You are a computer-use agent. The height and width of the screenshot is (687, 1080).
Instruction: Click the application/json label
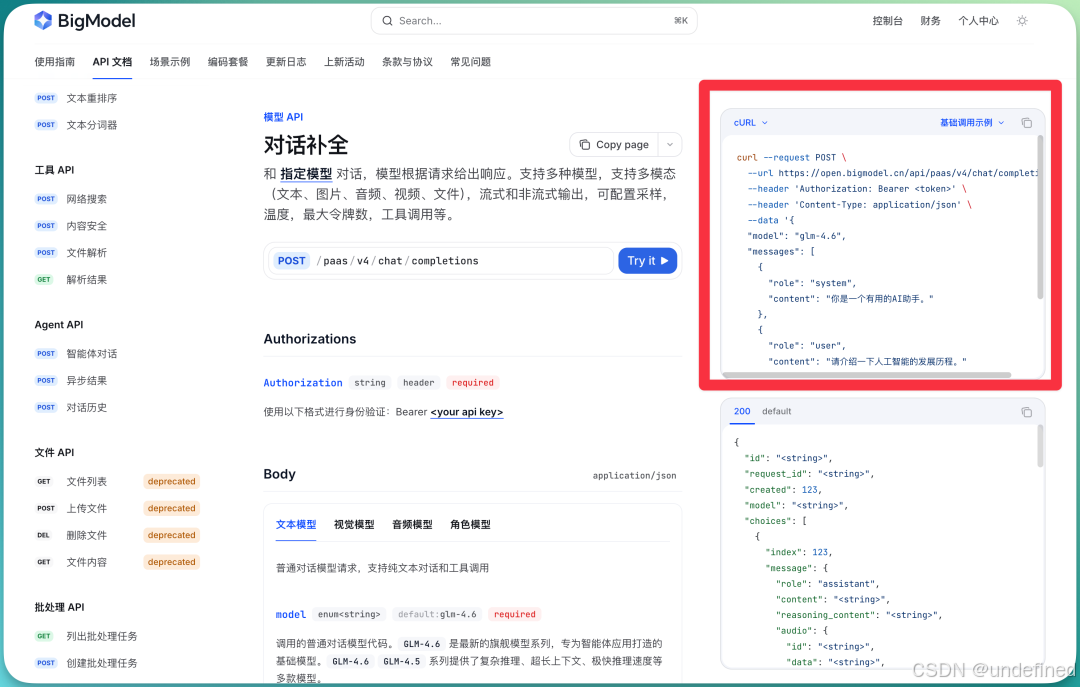[x=634, y=475]
